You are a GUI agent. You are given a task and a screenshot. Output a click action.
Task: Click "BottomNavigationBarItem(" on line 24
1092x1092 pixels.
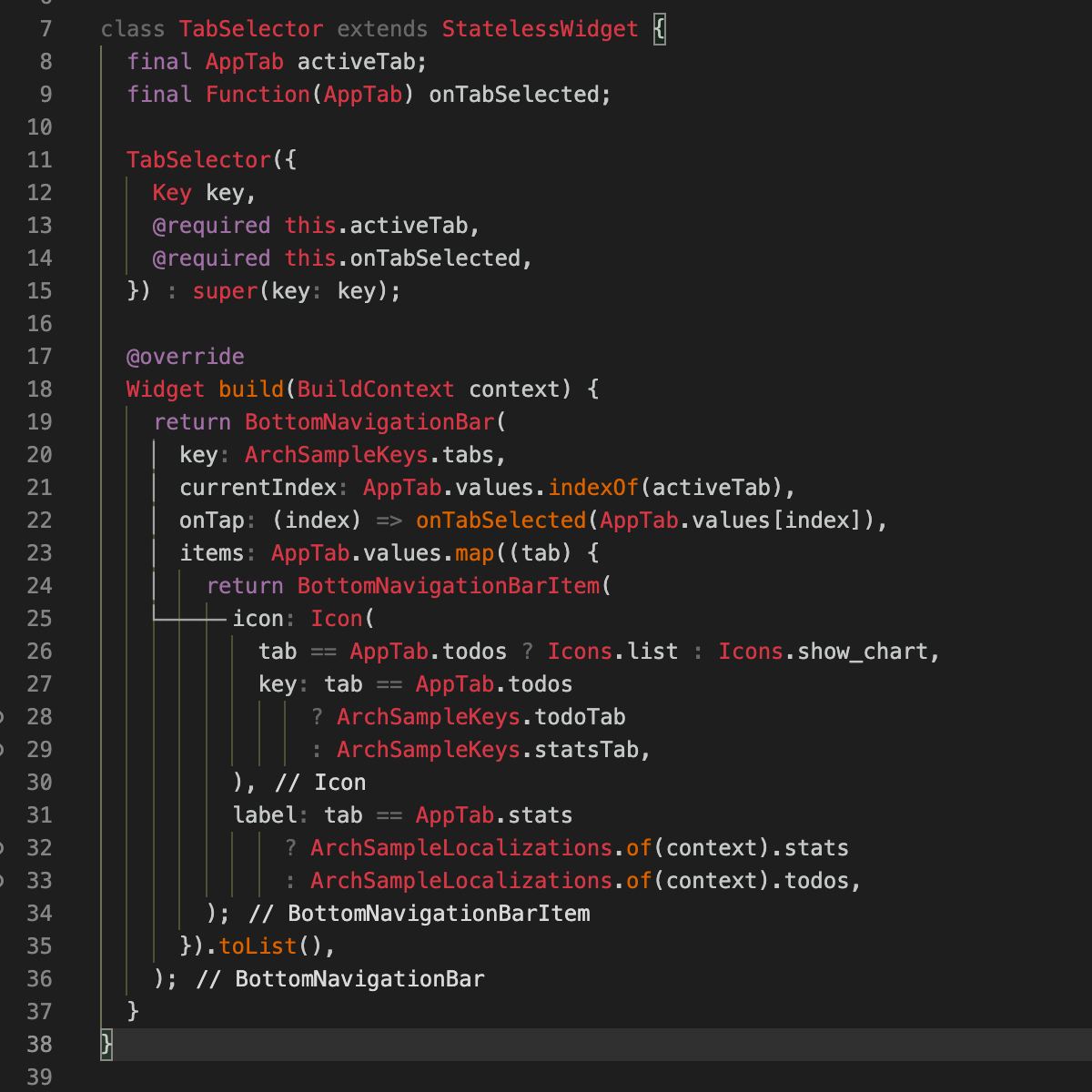pyautogui.click(x=454, y=586)
